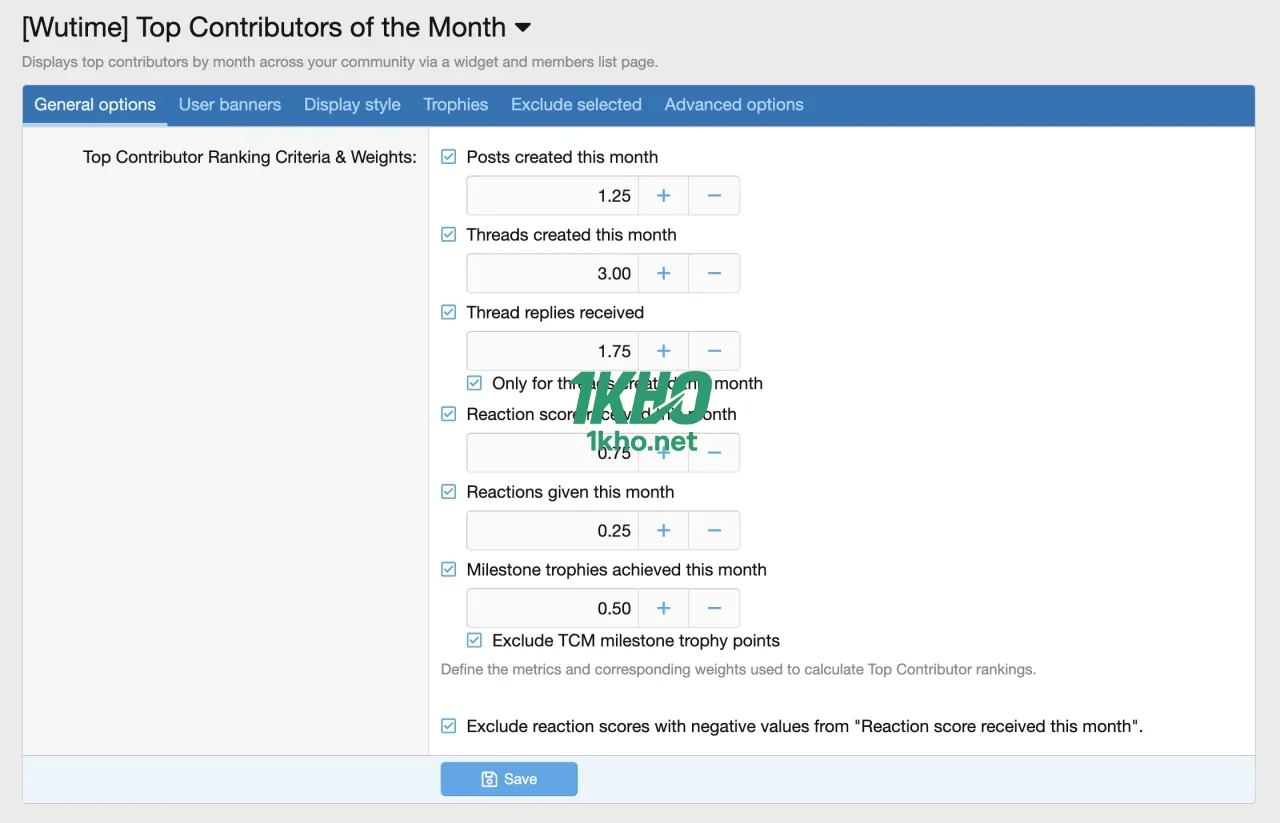The height and width of the screenshot is (823, 1280).
Task: Switch to the User banners tab
Action: click(229, 104)
